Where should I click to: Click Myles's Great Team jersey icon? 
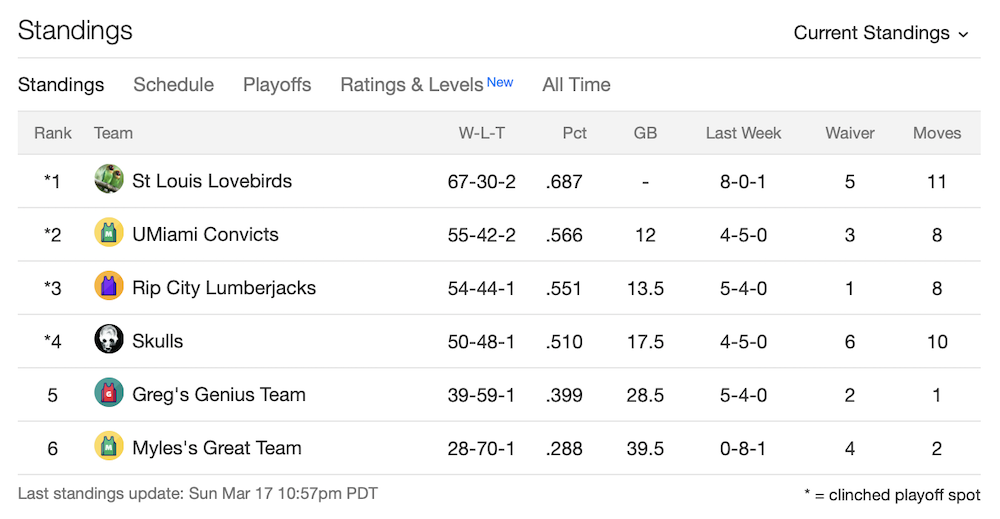pos(108,446)
